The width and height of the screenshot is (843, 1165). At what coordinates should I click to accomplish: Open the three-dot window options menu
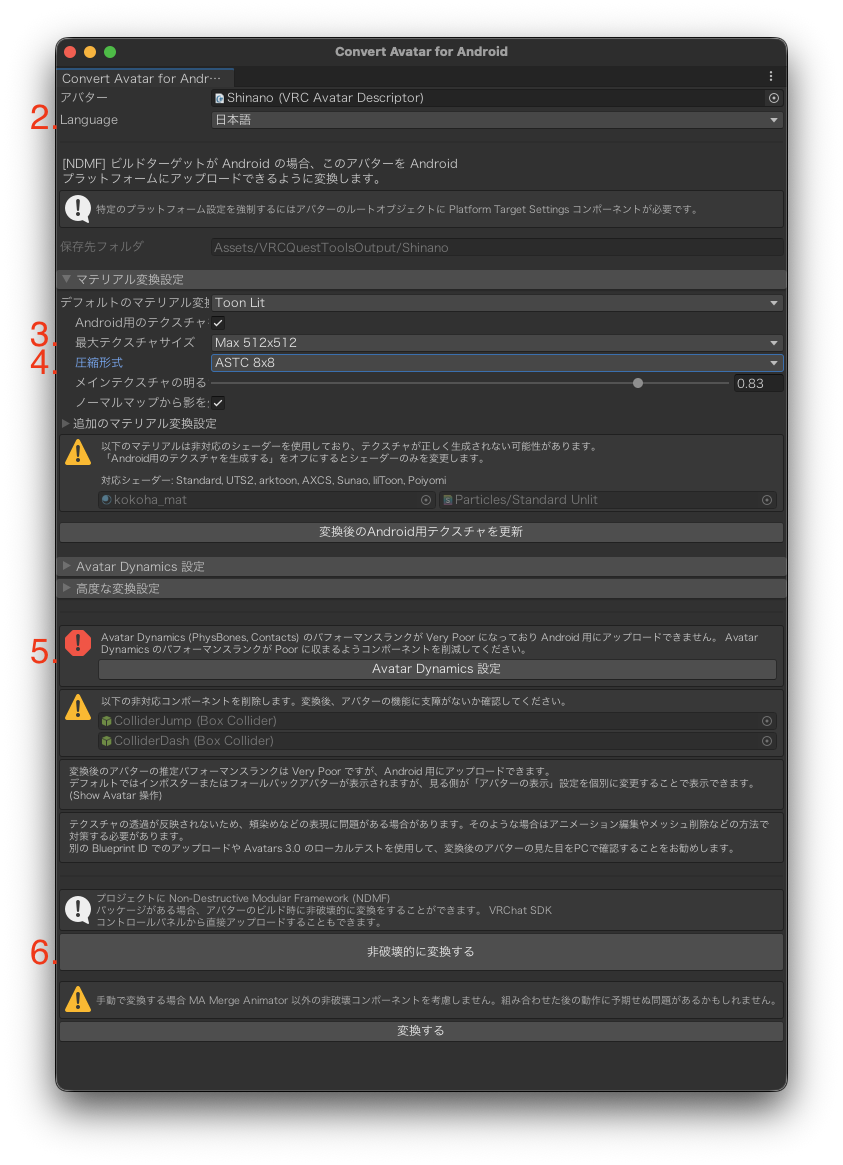770,76
